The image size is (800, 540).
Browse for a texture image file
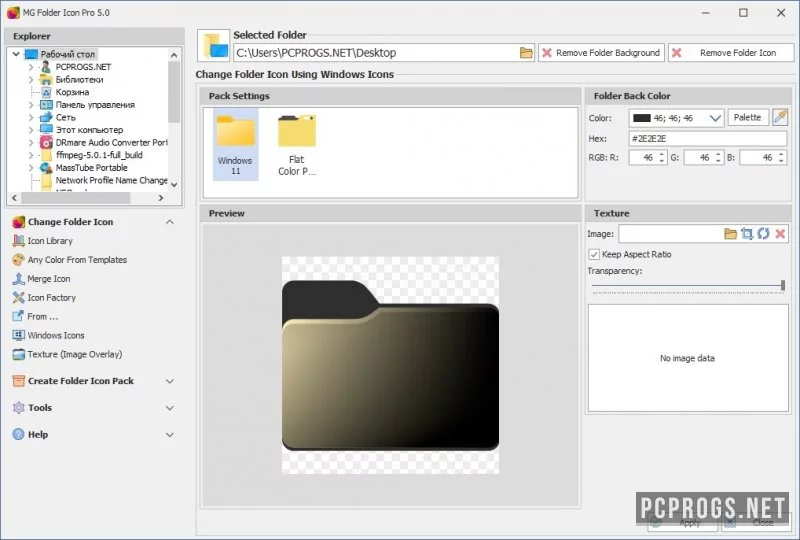tap(730, 234)
